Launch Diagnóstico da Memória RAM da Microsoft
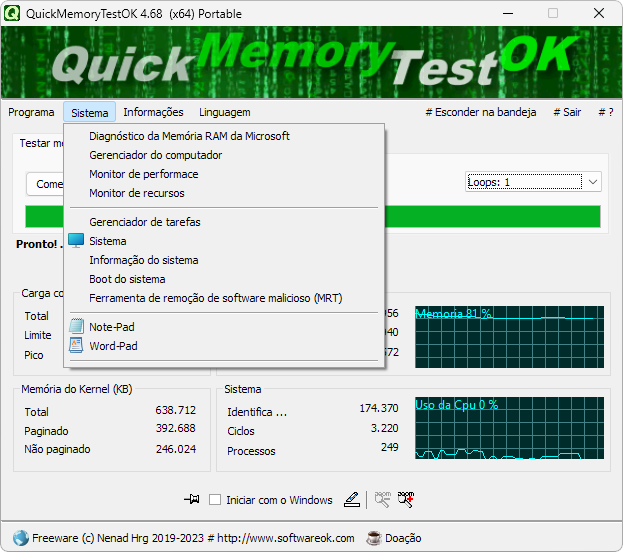 [224, 136]
